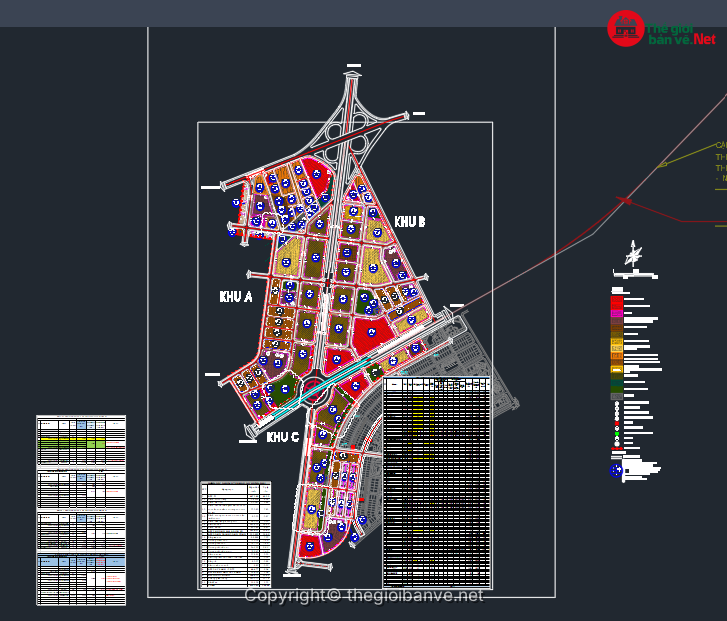Click the table inside the frame's lower-left corner
Image resolution: width=727 pixels, height=621 pixels.
pyautogui.click(x=236, y=534)
